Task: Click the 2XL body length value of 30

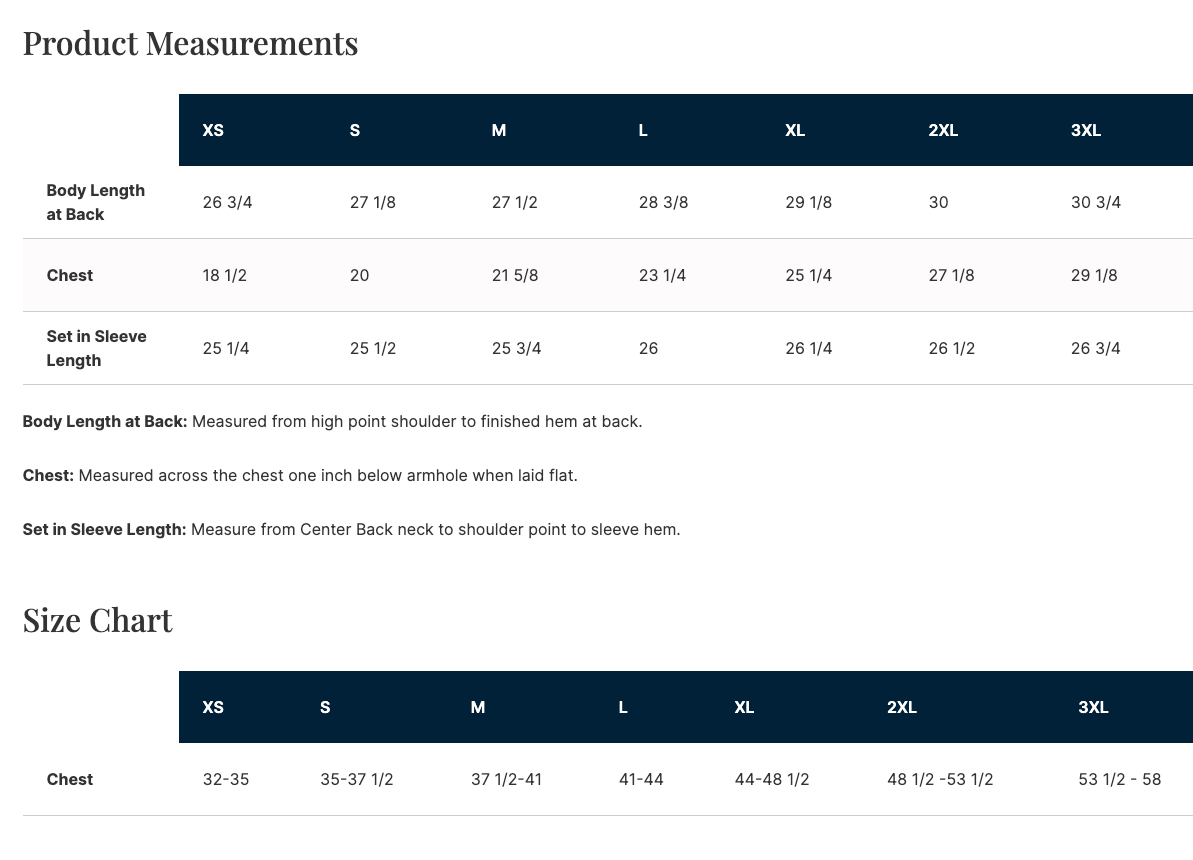Action: [x=938, y=203]
